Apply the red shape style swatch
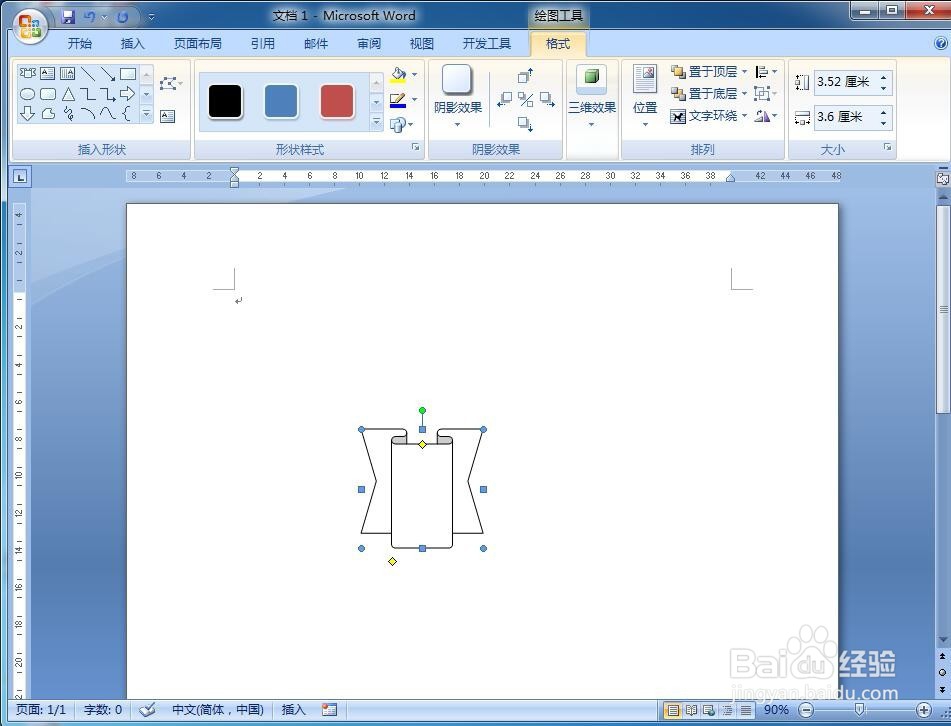 click(x=337, y=101)
